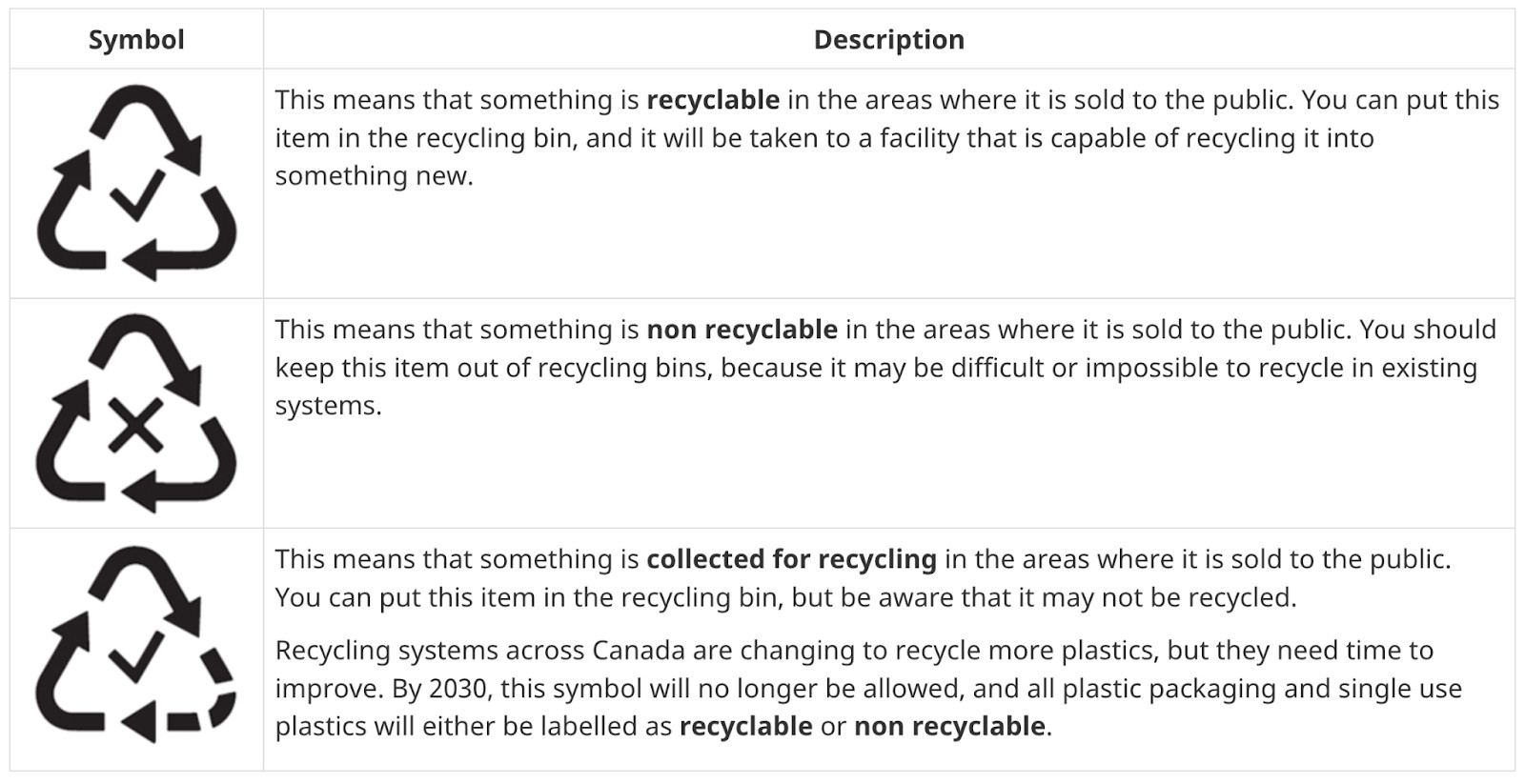Click the collected for recycling dashed-arrow symbol
Viewport: 1525px width, 784px height.
pos(136,645)
